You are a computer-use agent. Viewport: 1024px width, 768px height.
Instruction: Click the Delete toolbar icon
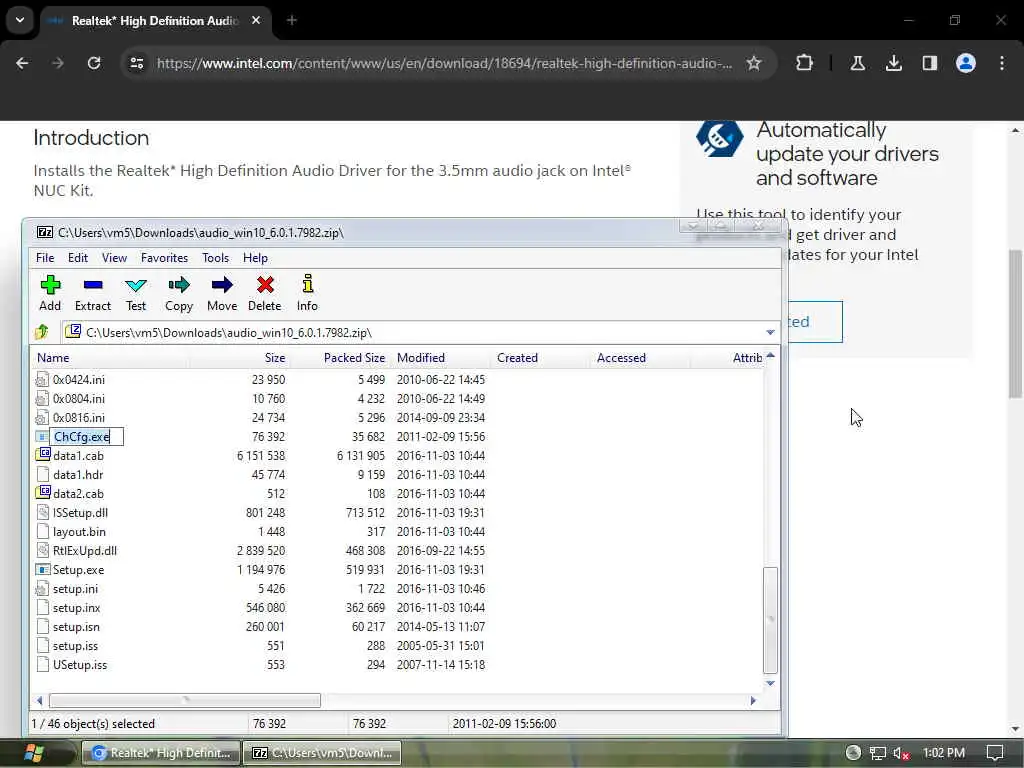coord(265,285)
